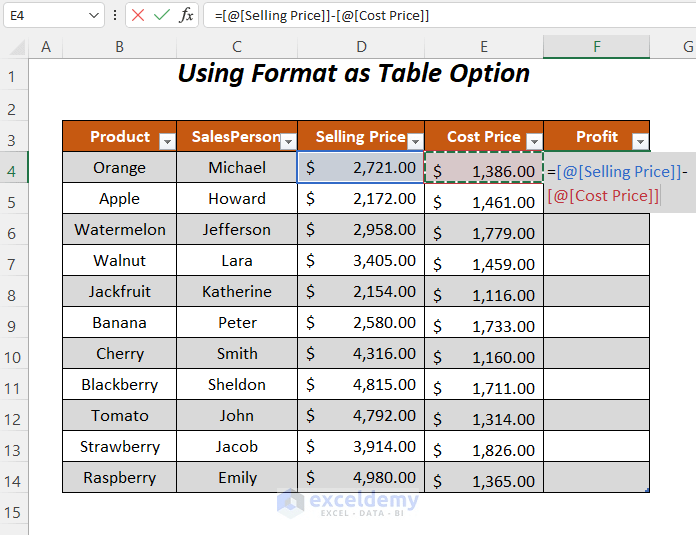Select cost price 1,386.00 cell
The image size is (696, 535).
click(484, 167)
